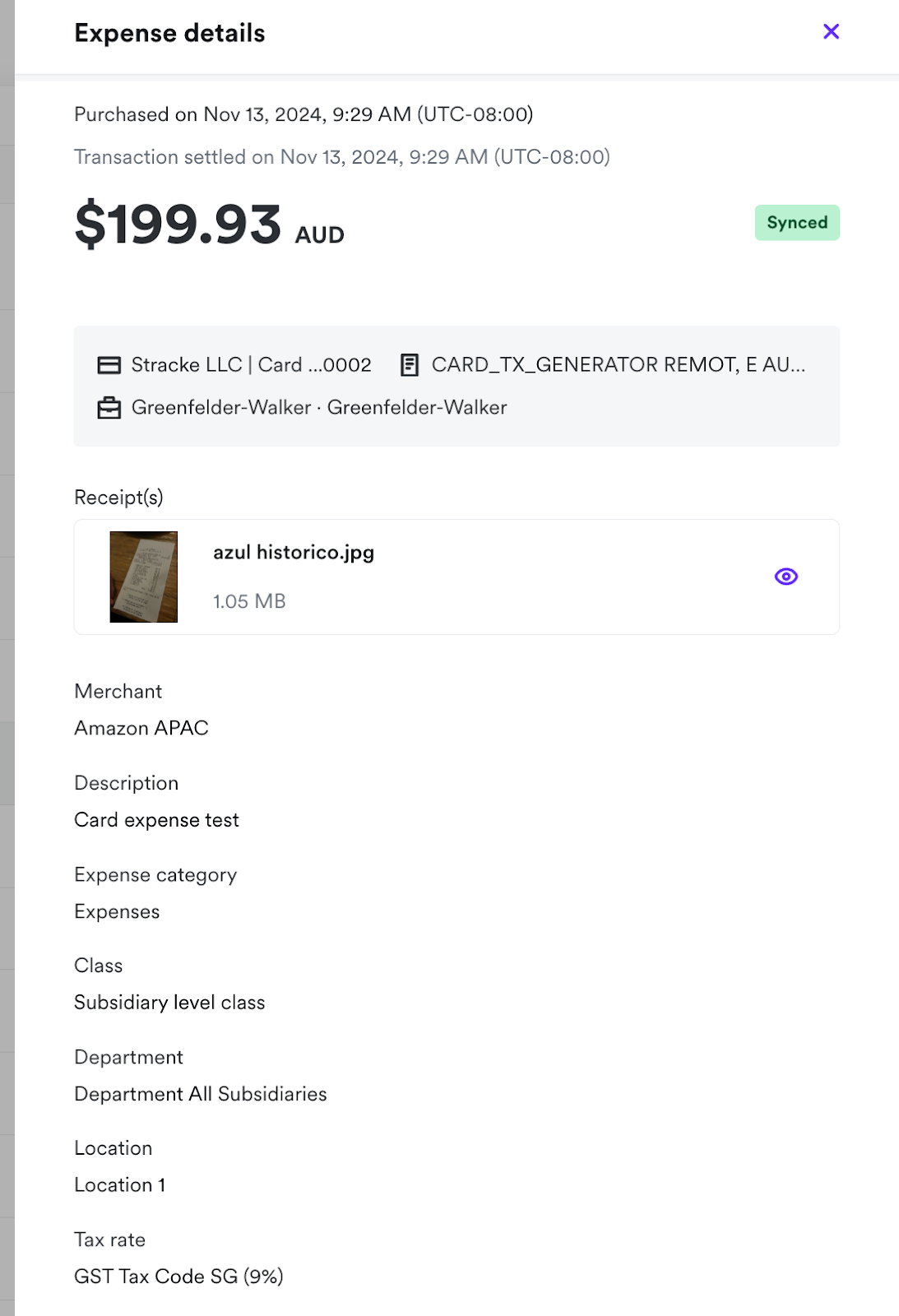This screenshot has width=899, height=1316.
Task: Select the azul historico.jpg file name
Action: pyautogui.click(x=294, y=553)
